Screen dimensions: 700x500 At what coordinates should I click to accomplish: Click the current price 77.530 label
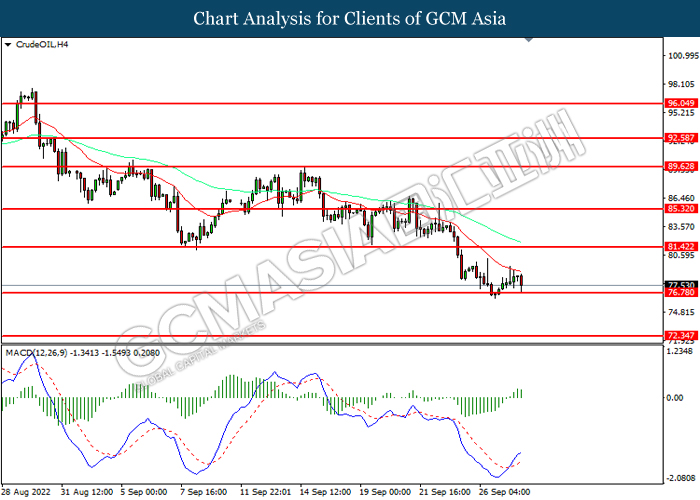click(681, 284)
